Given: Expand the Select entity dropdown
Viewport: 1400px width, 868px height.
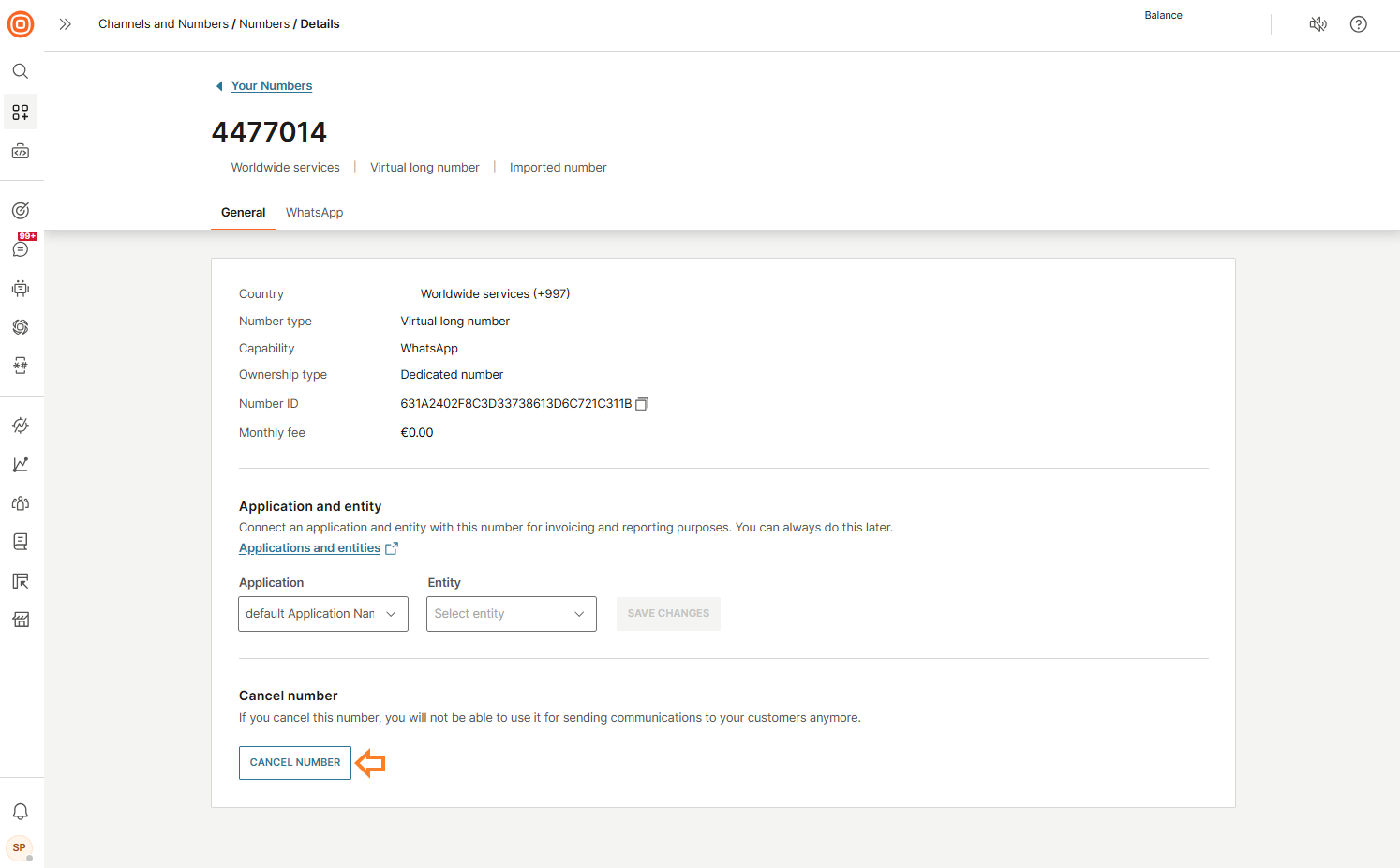Looking at the screenshot, I should point(511,614).
